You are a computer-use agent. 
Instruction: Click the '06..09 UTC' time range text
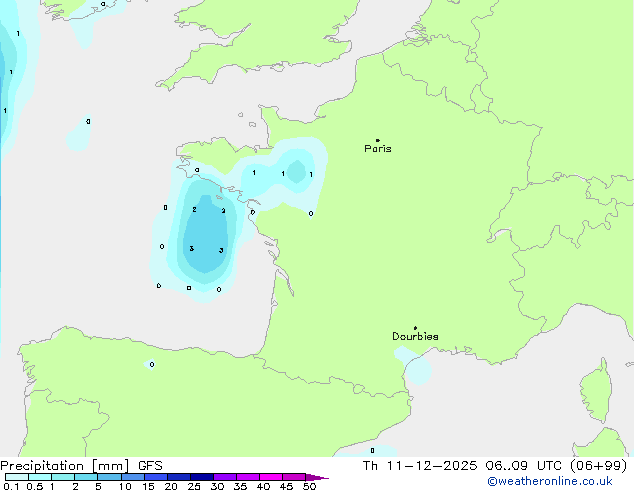[x=524, y=466]
